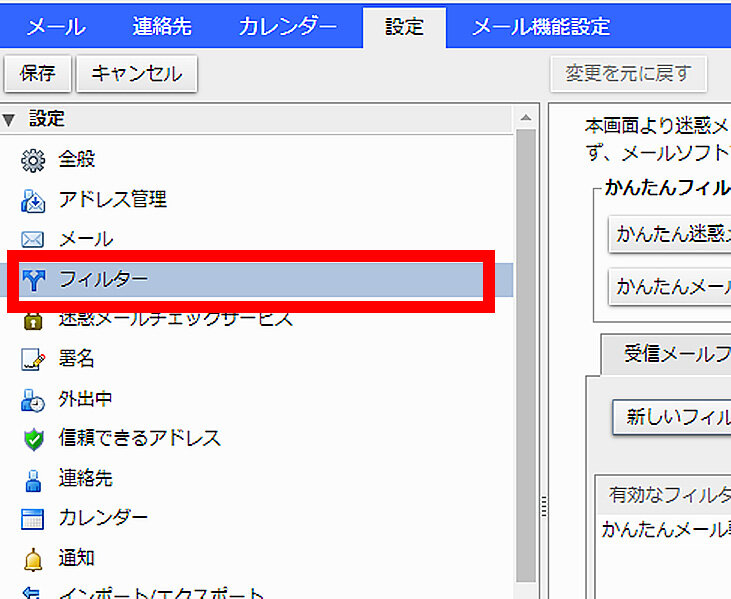Select 通知 in the settings list
Viewport: 731px width, 599px height.
click(76, 558)
